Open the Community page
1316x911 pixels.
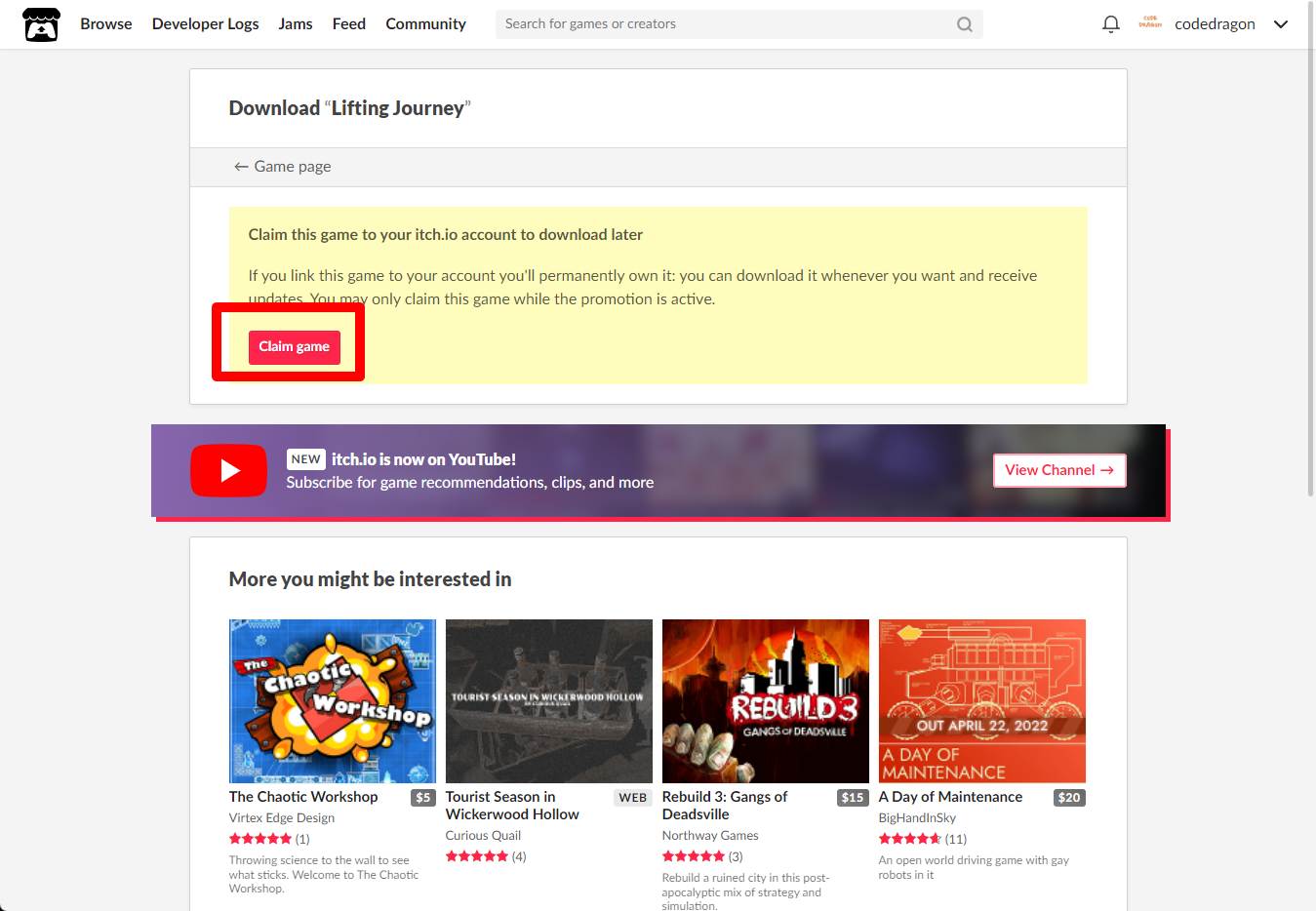coord(425,24)
